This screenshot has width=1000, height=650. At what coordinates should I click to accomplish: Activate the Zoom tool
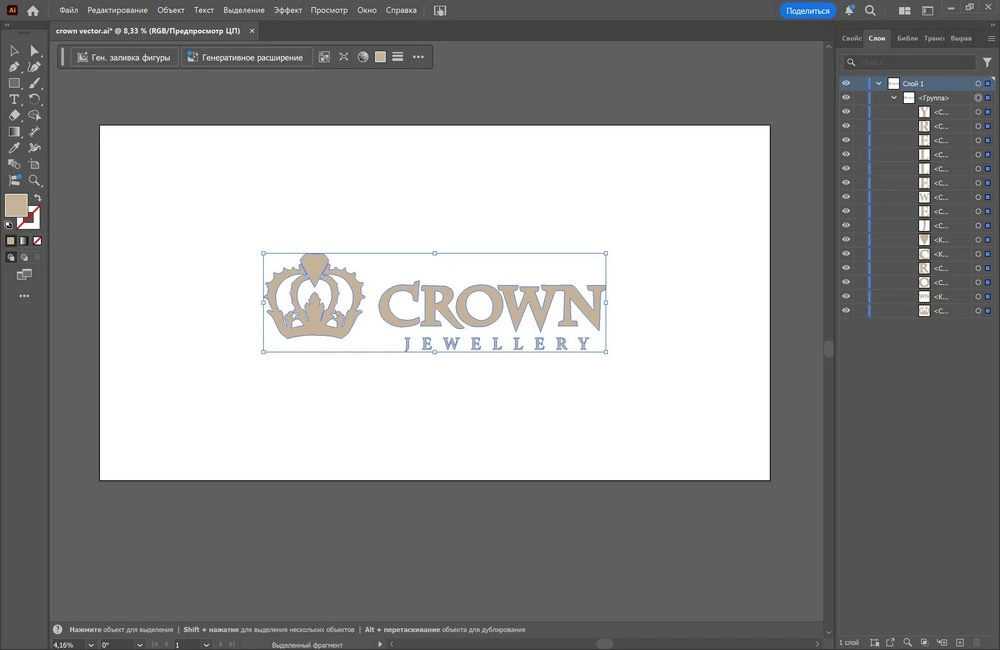[34, 180]
